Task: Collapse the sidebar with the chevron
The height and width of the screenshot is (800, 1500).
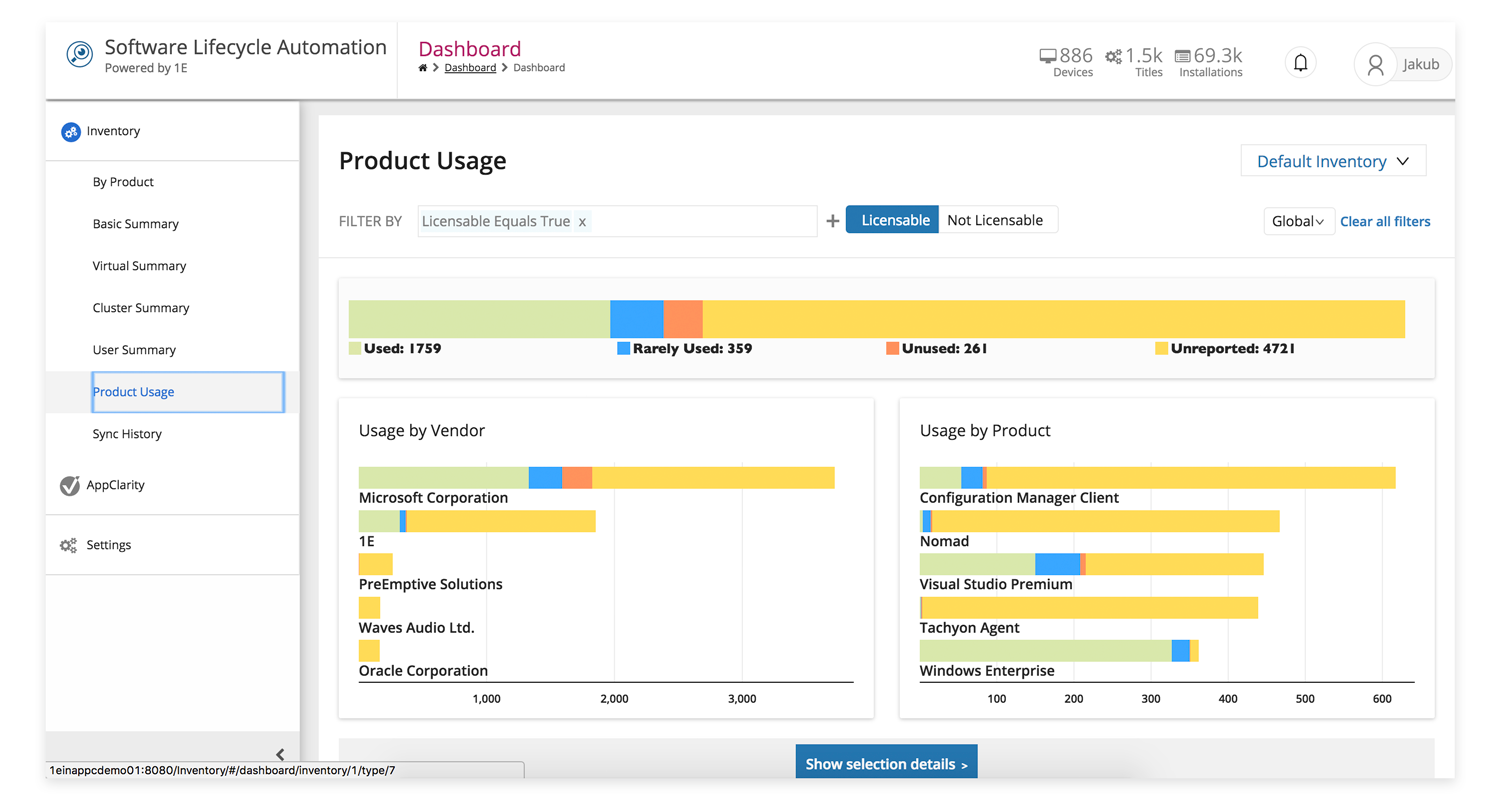Action: click(x=280, y=755)
